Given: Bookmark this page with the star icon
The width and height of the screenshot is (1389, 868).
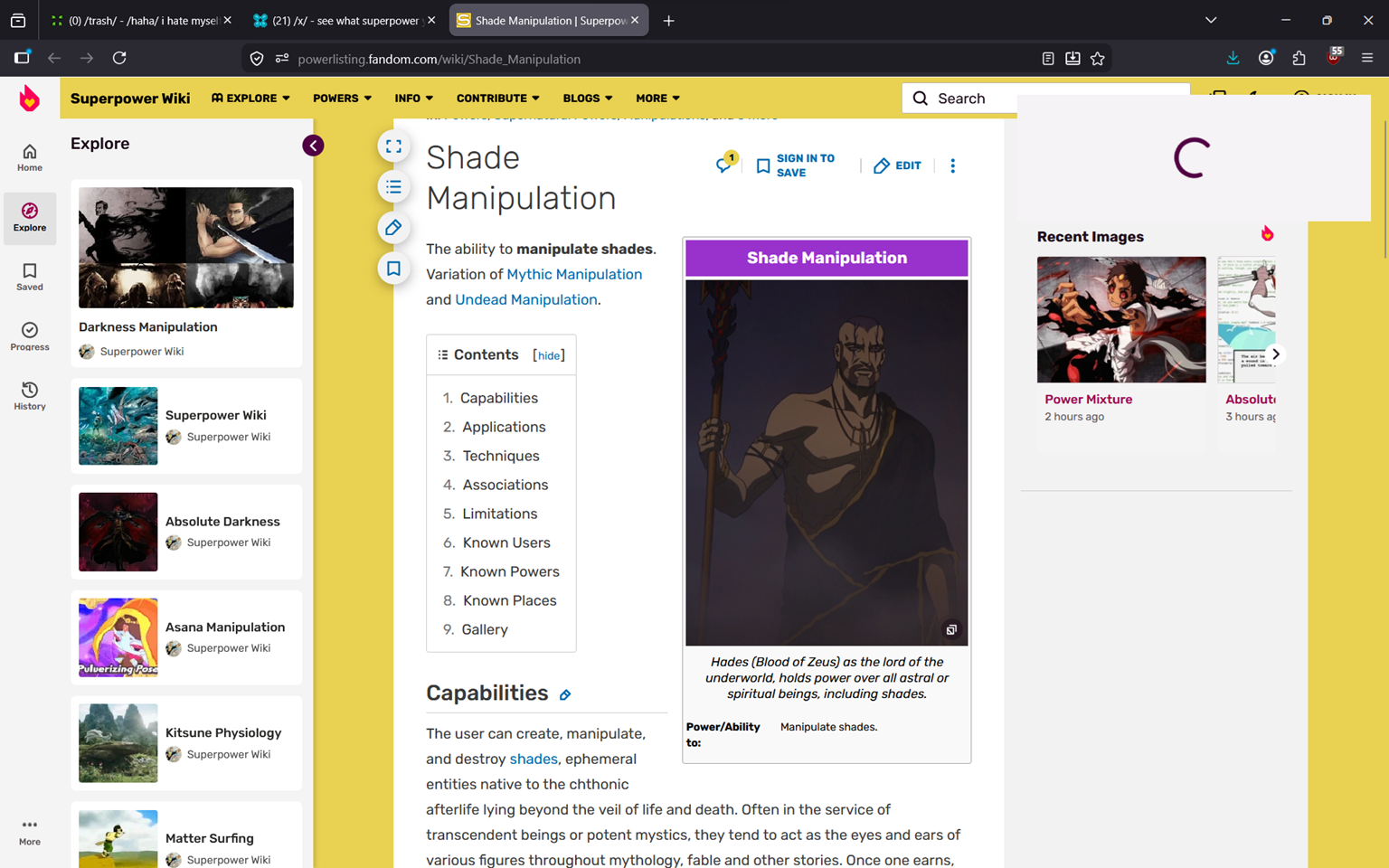Looking at the screenshot, I should coord(1097,59).
